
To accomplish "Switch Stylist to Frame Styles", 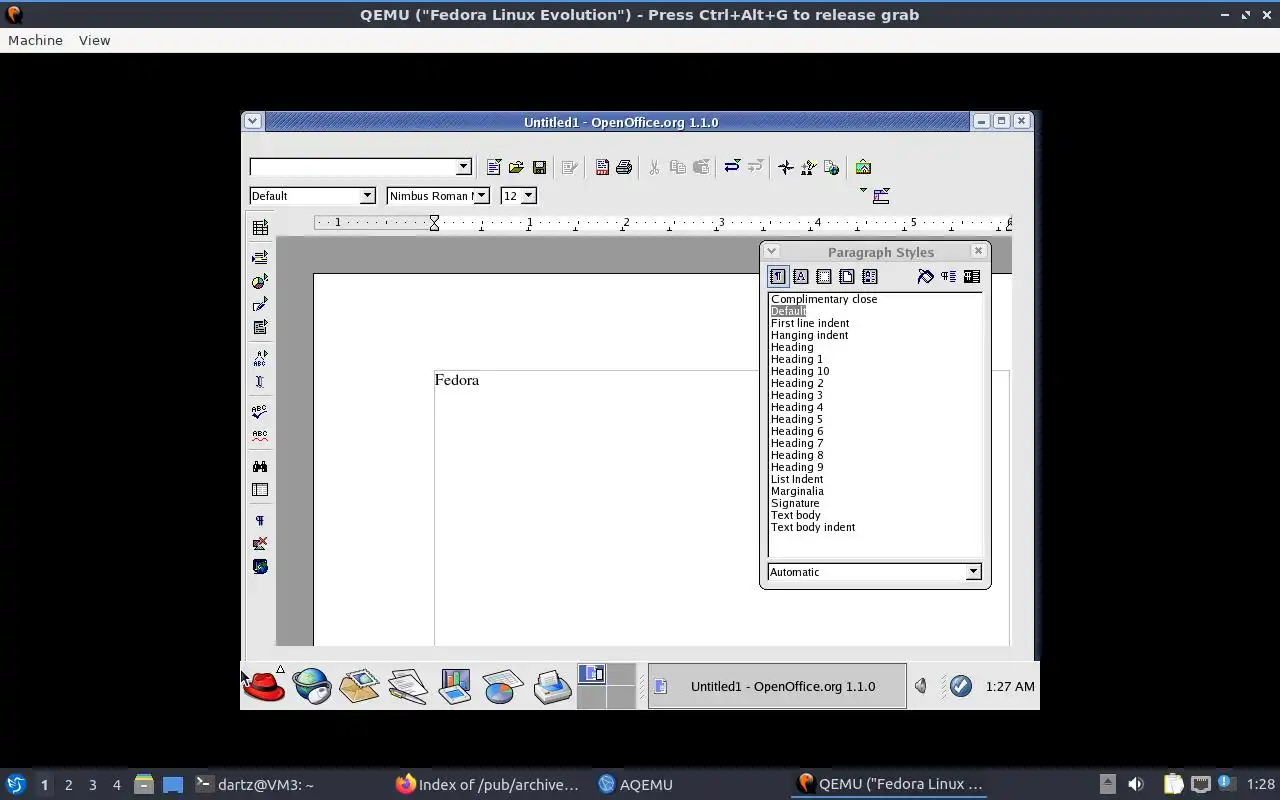I will [824, 277].
